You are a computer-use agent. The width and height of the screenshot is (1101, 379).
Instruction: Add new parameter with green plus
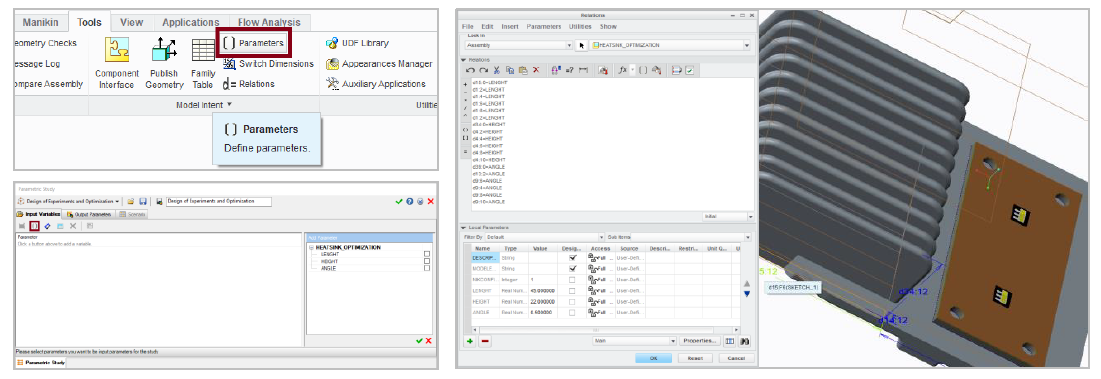(469, 341)
